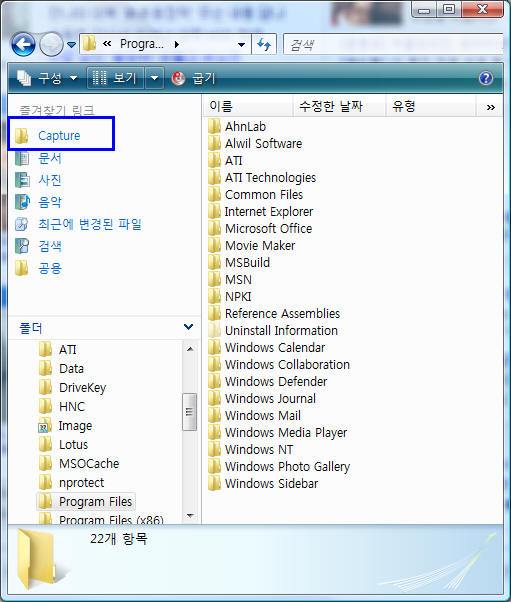Go back with the Back arrow button

click(23, 45)
